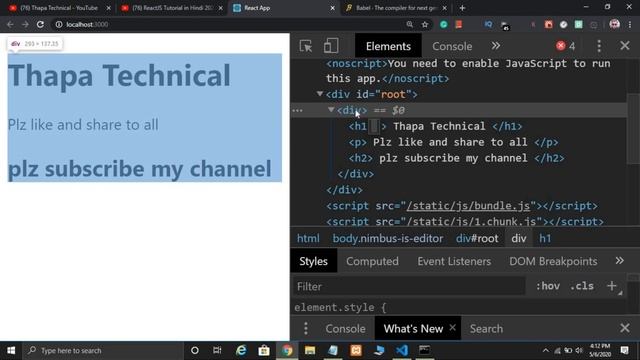Switch to the Babel compiler tab
Viewport: 640px width, 360px height.
(x=395, y=8)
